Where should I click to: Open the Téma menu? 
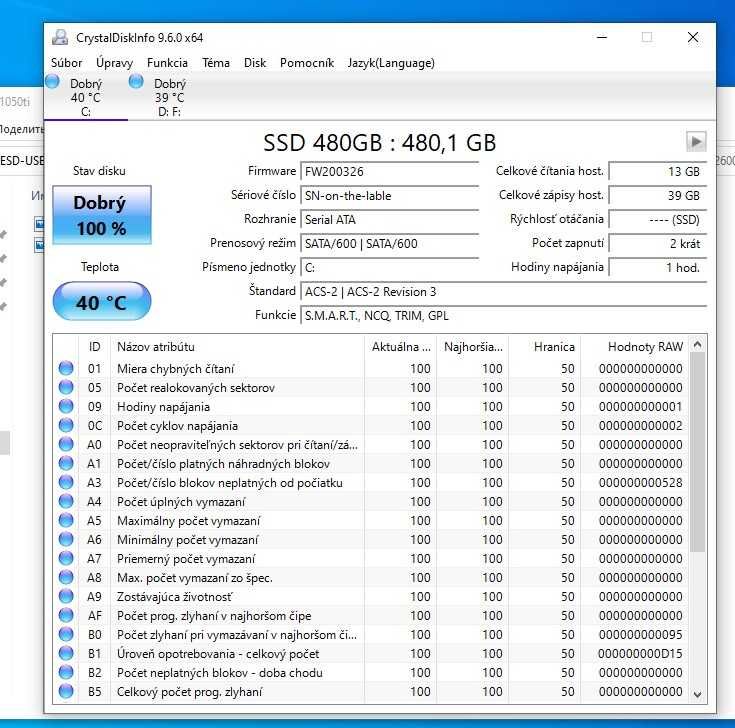216,63
